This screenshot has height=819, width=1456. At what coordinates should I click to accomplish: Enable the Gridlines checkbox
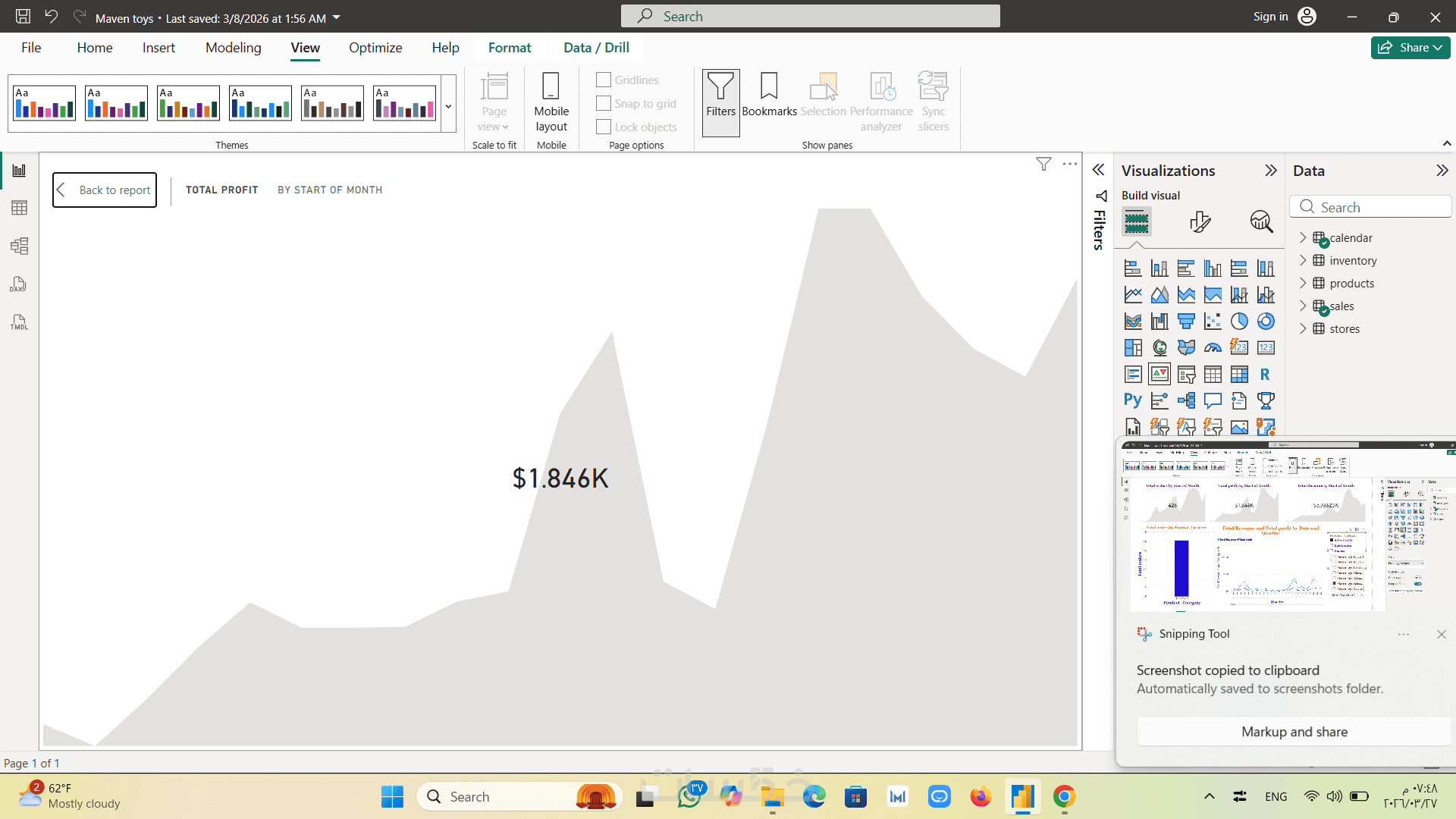(604, 80)
